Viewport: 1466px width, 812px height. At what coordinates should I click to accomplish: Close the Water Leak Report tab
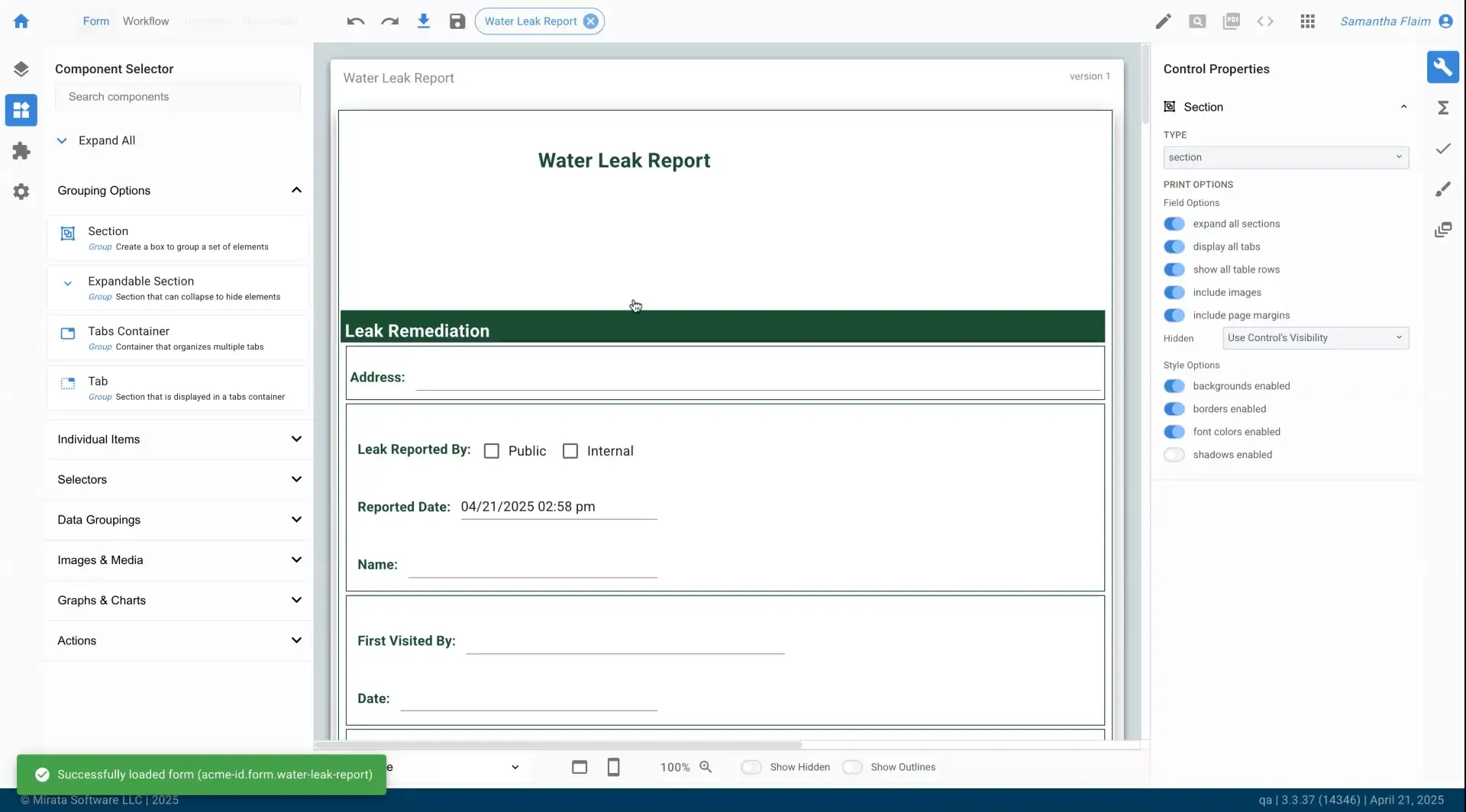pyautogui.click(x=592, y=21)
